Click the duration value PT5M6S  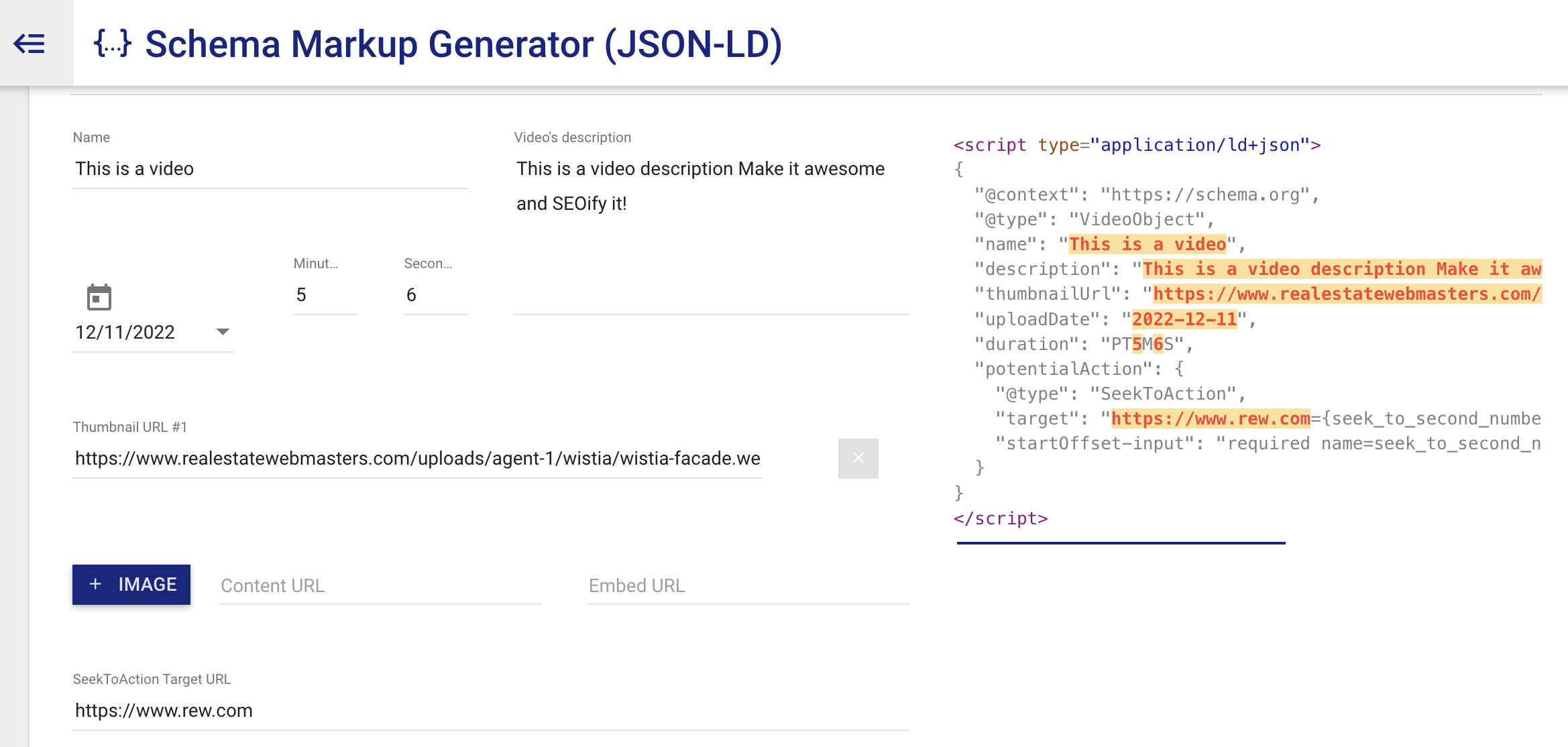[1142, 344]
